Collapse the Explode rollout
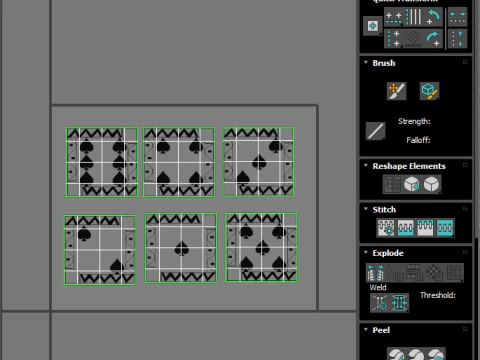 366,252
